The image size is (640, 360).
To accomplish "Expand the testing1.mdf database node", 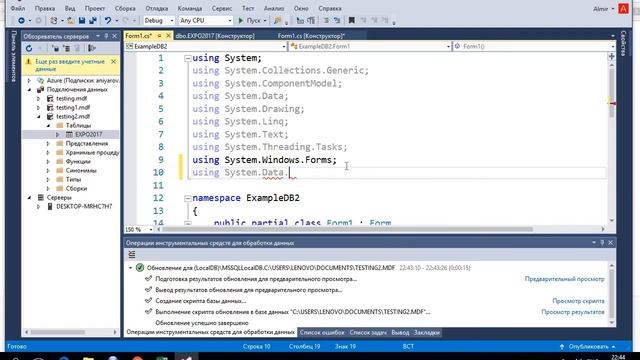I will [39, 107].
